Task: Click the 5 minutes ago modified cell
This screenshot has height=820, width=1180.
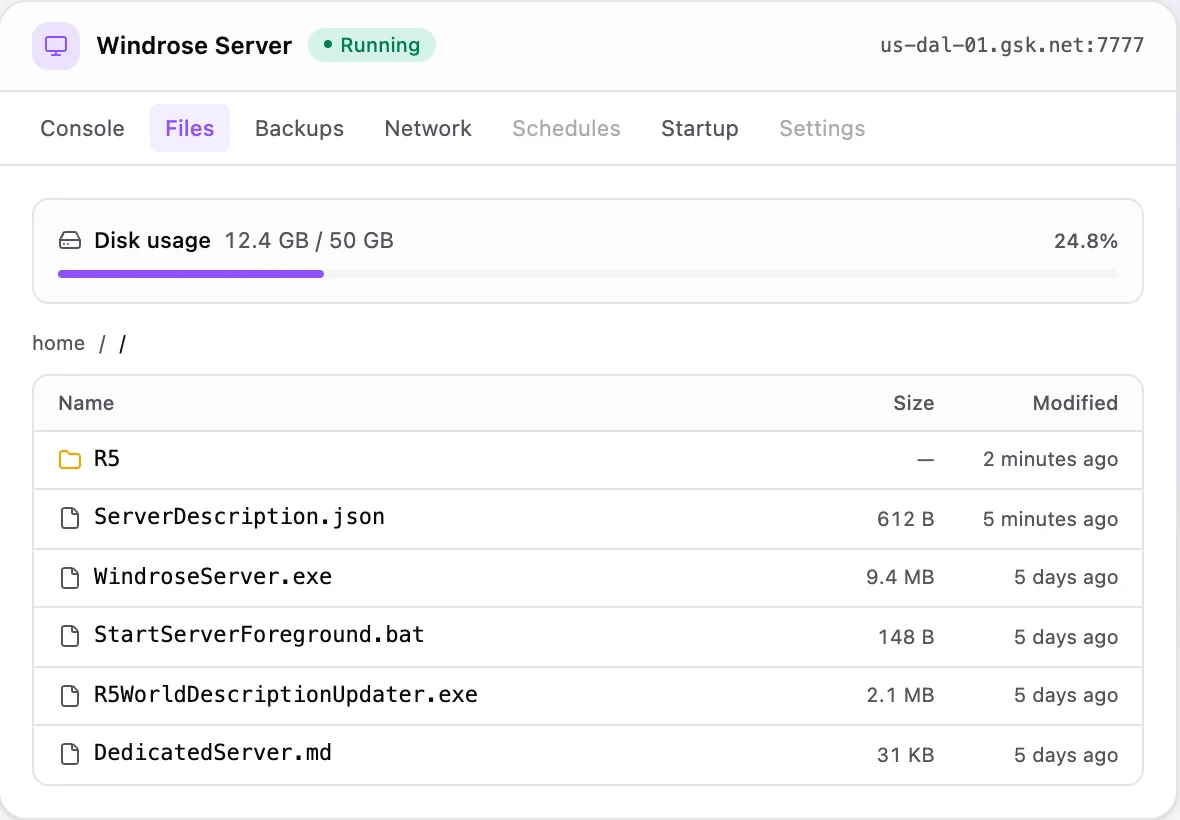Action: (1050, 519)
